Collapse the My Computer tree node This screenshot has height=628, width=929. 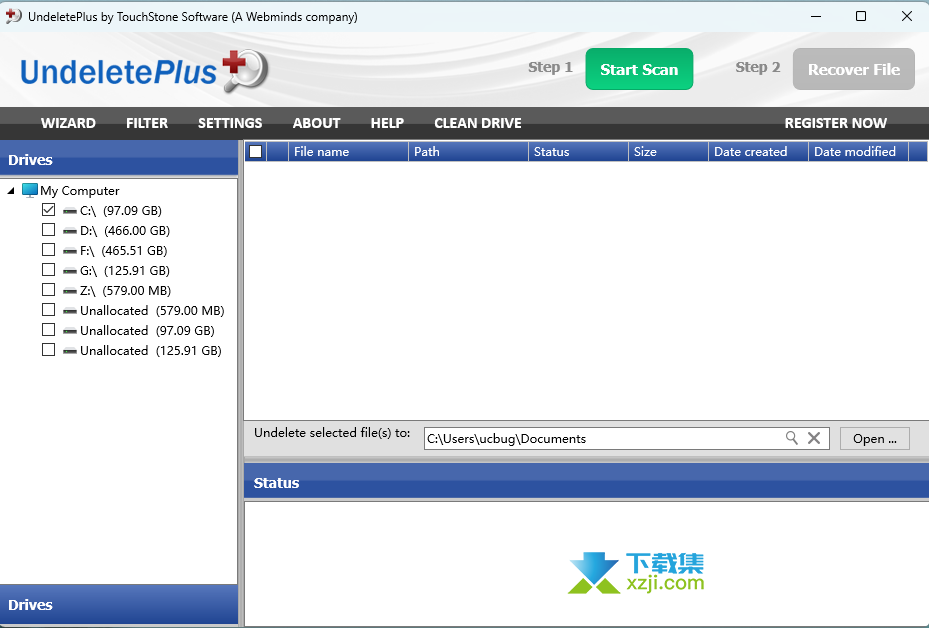pyautogui.click(x=11, y=191)
